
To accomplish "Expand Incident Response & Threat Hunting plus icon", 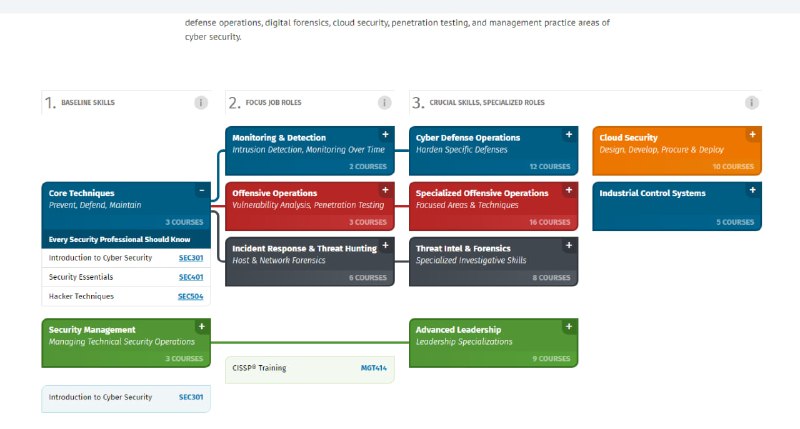I will click(385, 245).
